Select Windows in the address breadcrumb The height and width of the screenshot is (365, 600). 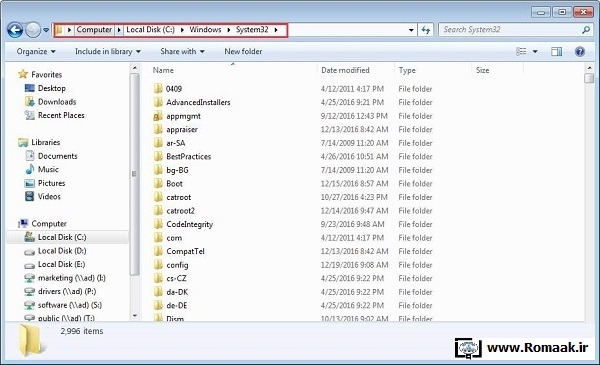[205, 30]
